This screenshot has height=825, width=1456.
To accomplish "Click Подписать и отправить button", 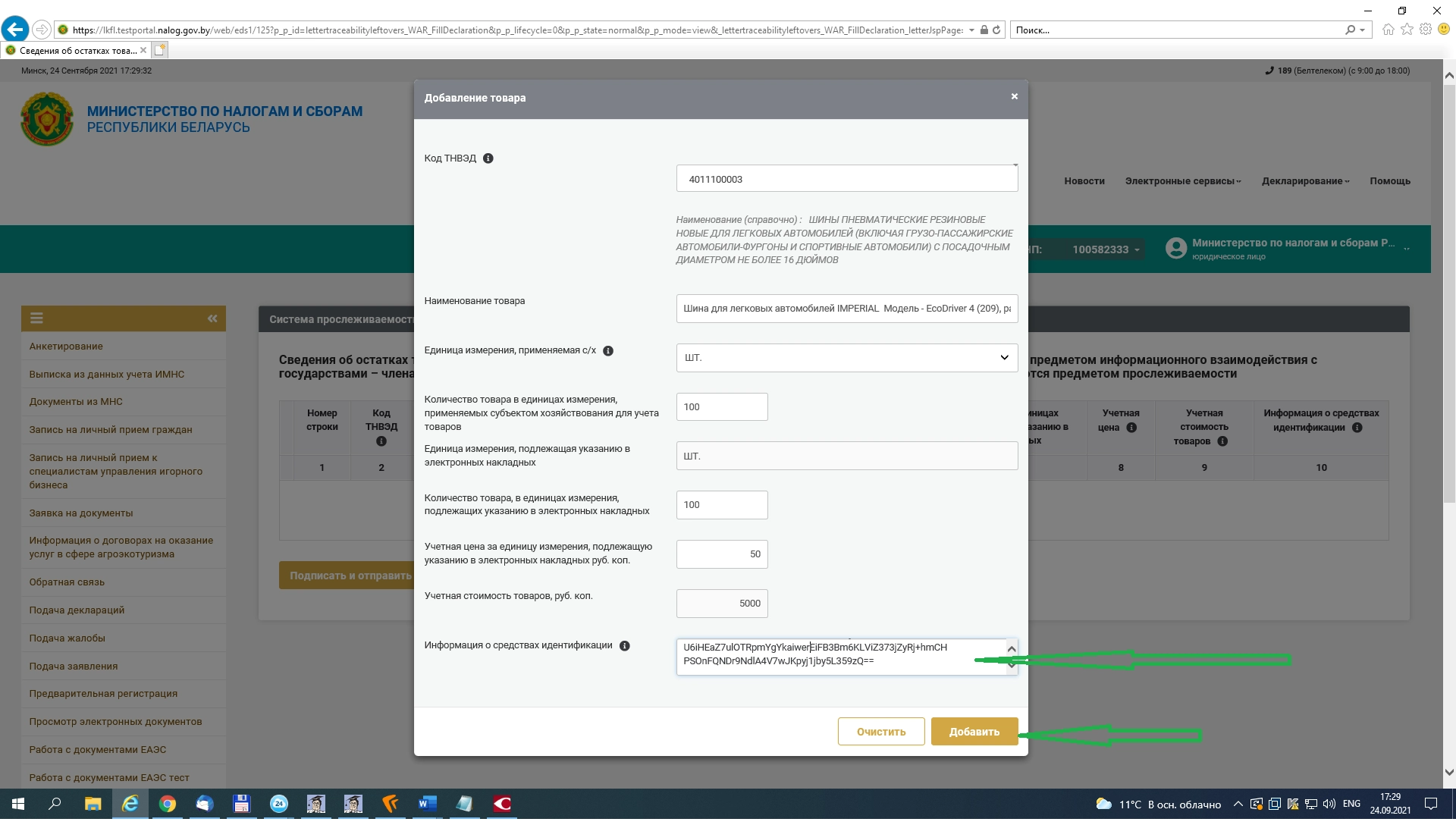I will (x=347, y=576).
